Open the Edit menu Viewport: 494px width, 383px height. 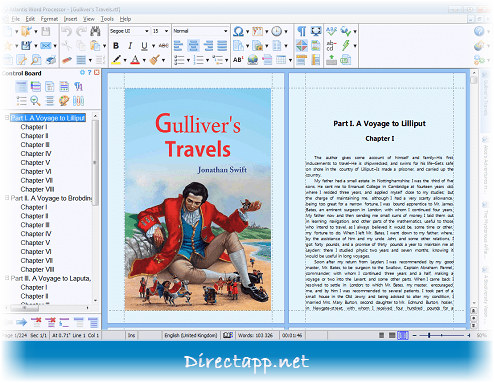[30, 19]
